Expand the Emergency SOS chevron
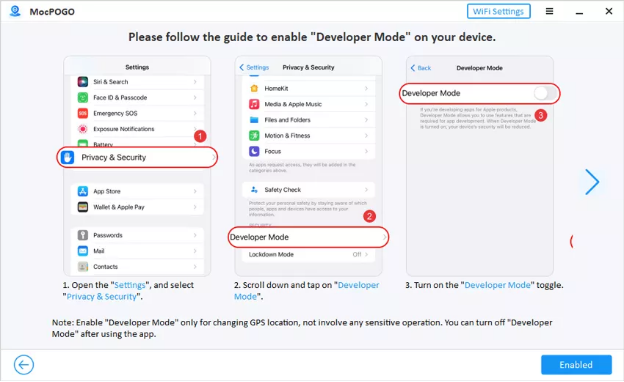The width and height of the screenshot is (624, 382). [x=195, y=113]
